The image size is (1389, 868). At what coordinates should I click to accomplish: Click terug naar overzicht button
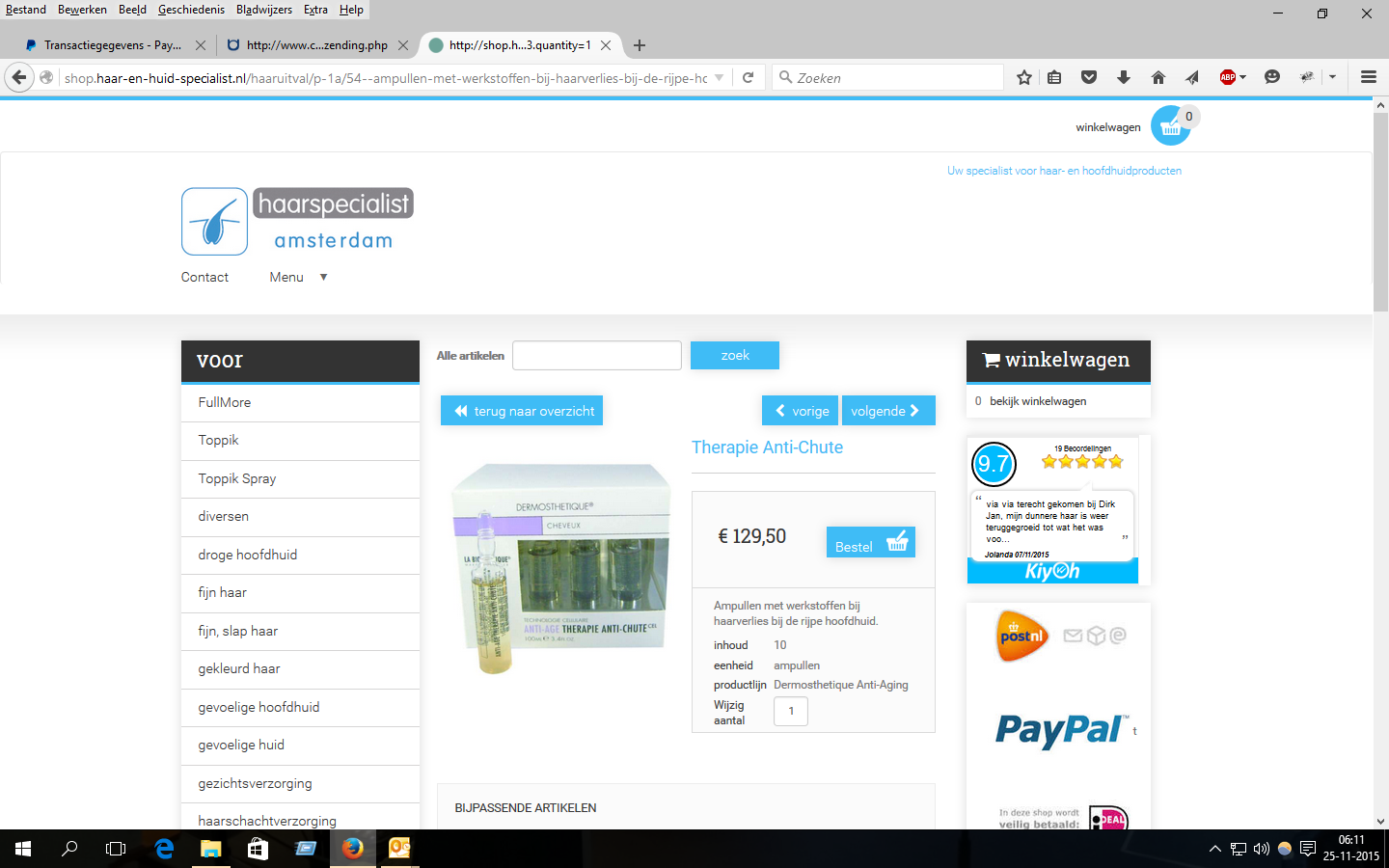(x=522, y=411)
